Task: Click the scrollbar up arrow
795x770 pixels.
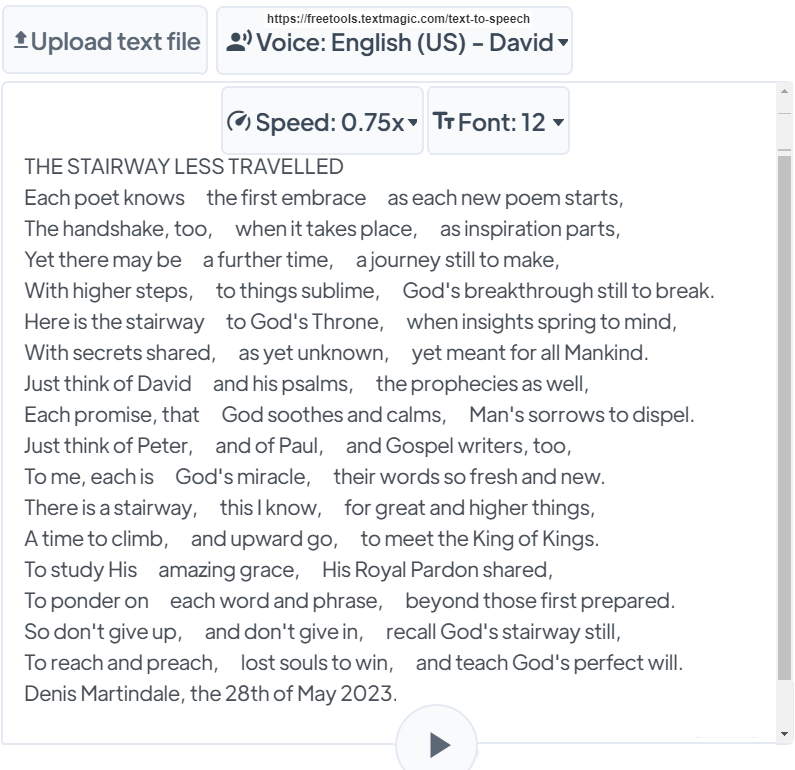Action: tap(785, 93)
